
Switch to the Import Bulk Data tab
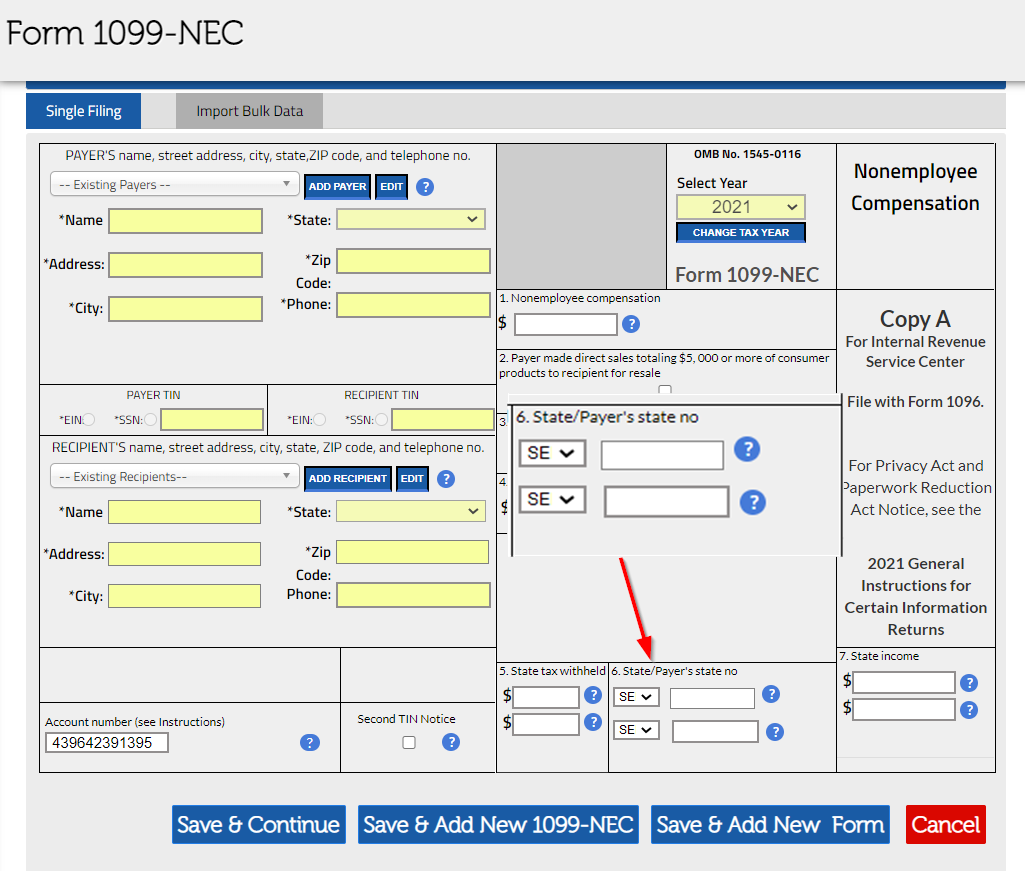(249, 111)
